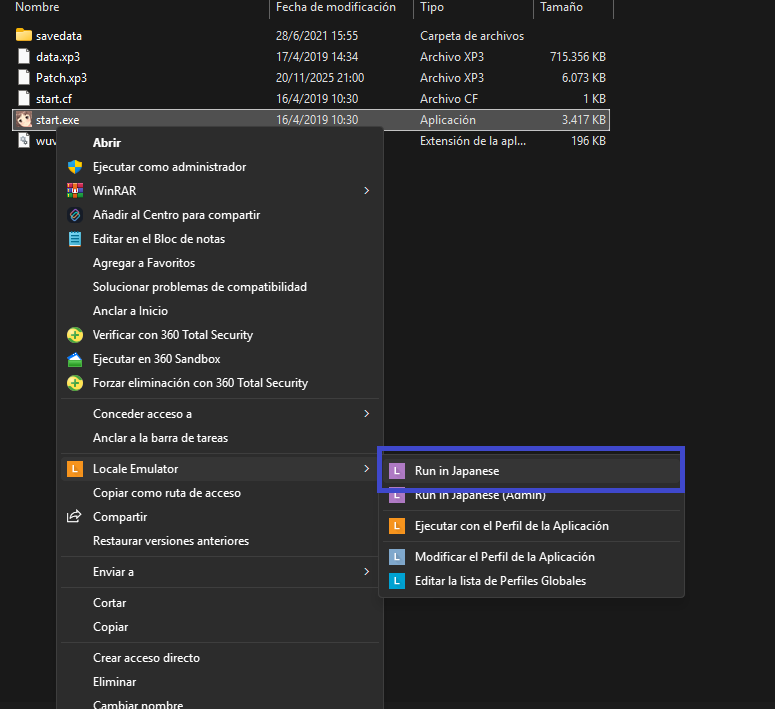Sort files by Tamaño column header
Screen dimensions: 775x709
coord(563,7)
